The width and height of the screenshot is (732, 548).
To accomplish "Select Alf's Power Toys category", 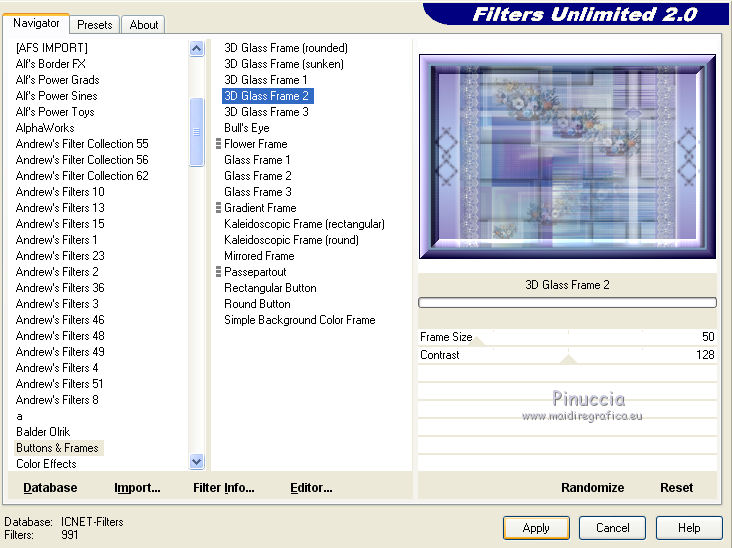I will tap(55, 112).
